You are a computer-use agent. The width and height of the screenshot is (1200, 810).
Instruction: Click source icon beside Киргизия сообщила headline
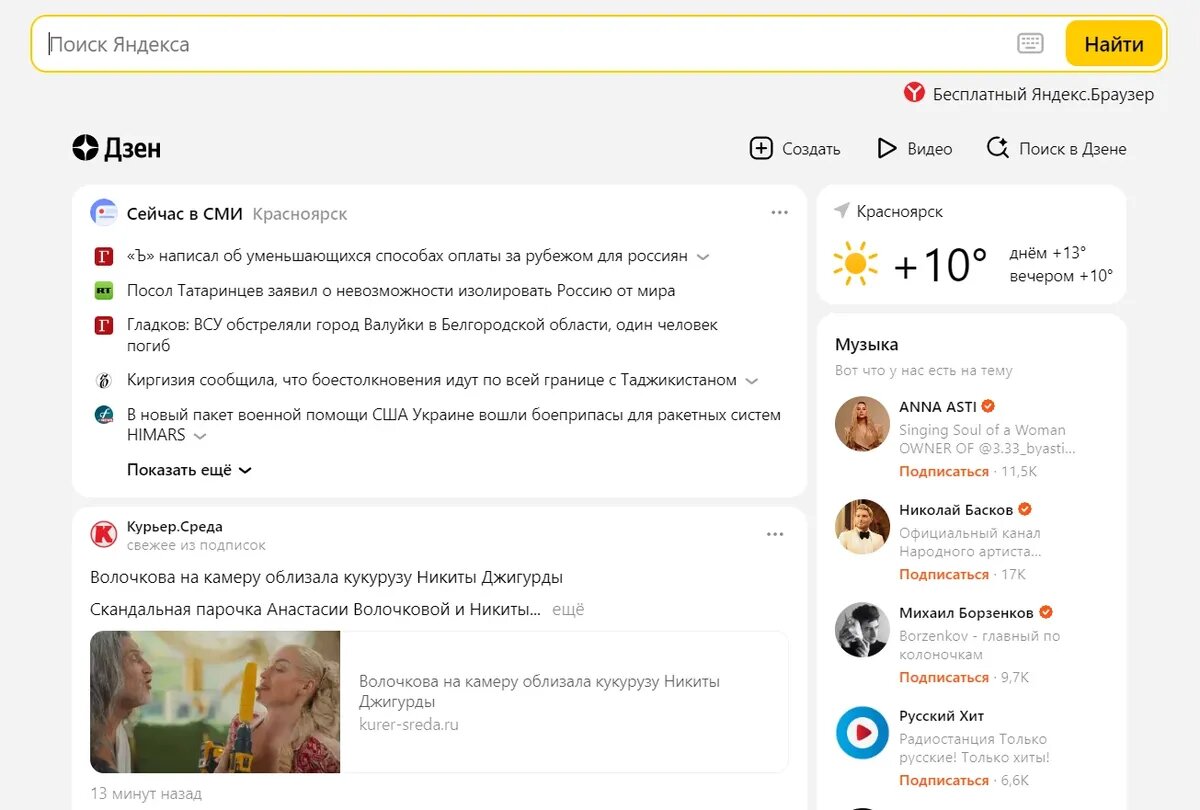[x=104, y=380]
